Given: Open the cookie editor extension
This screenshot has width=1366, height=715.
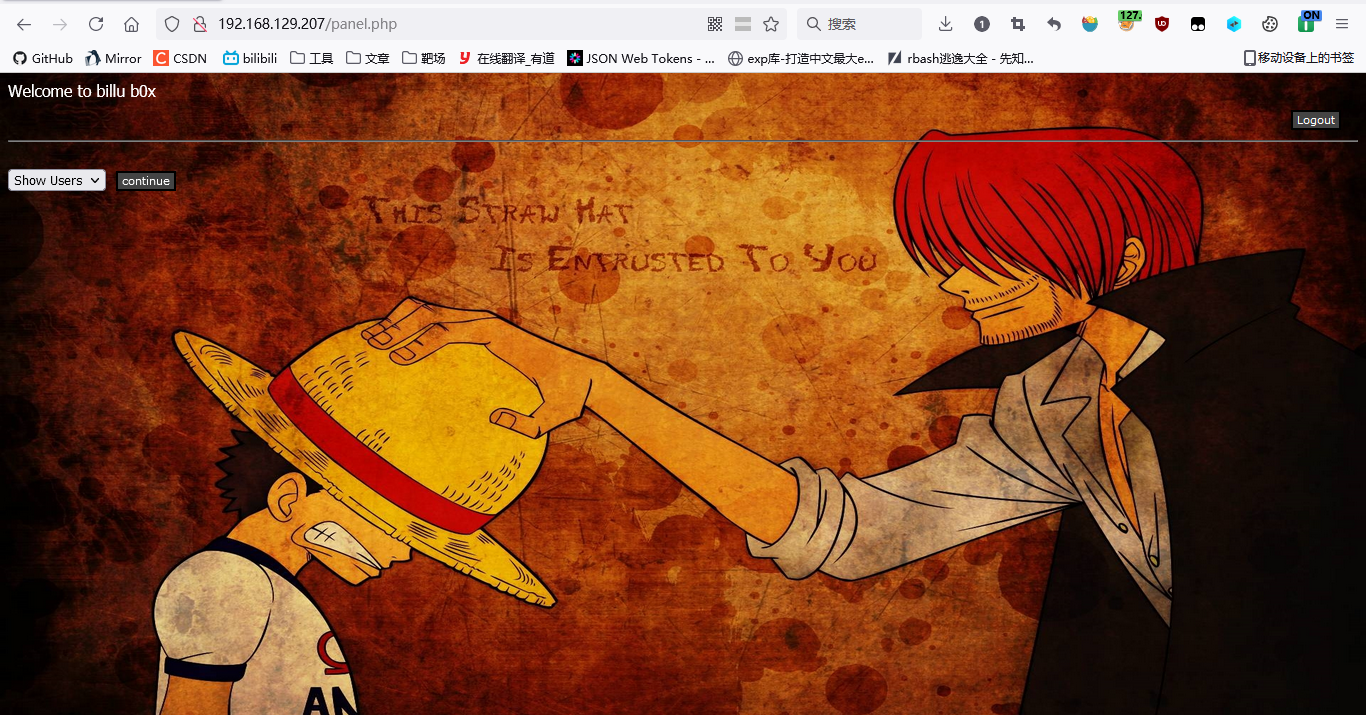Looking at the screenshot, I should tap(1270, 24).
